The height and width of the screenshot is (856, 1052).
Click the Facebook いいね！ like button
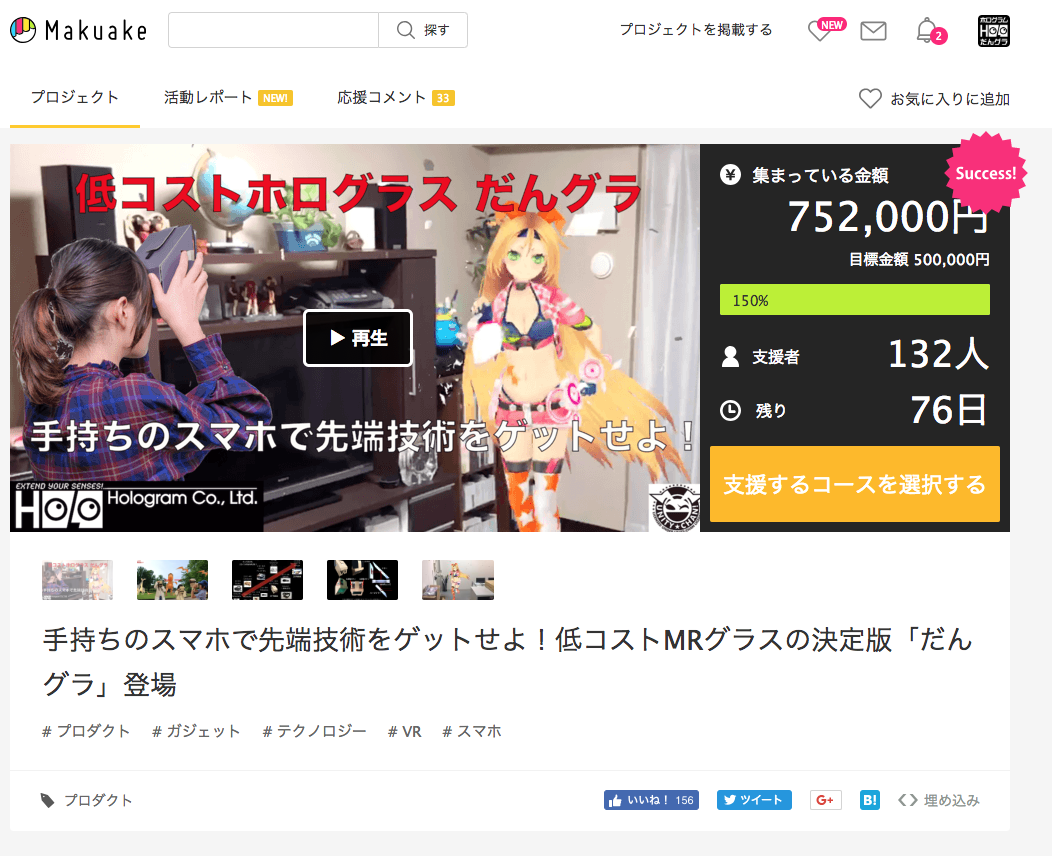coord(651,800)
